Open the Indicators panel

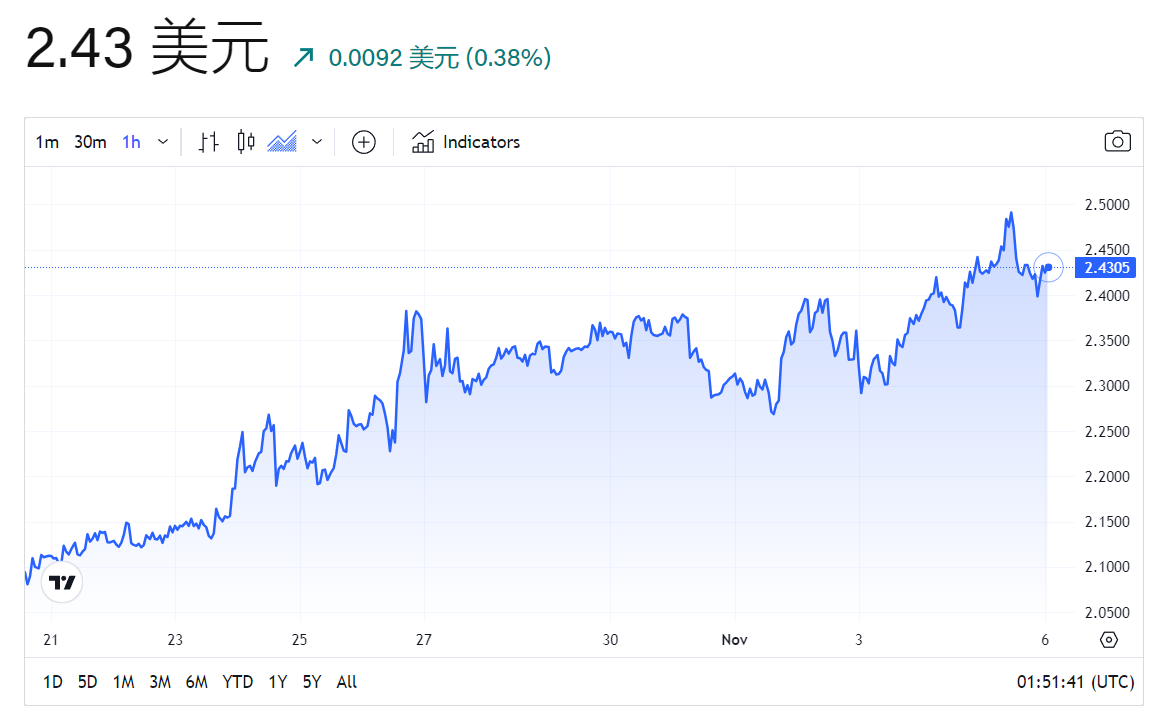tap(467, 142)
